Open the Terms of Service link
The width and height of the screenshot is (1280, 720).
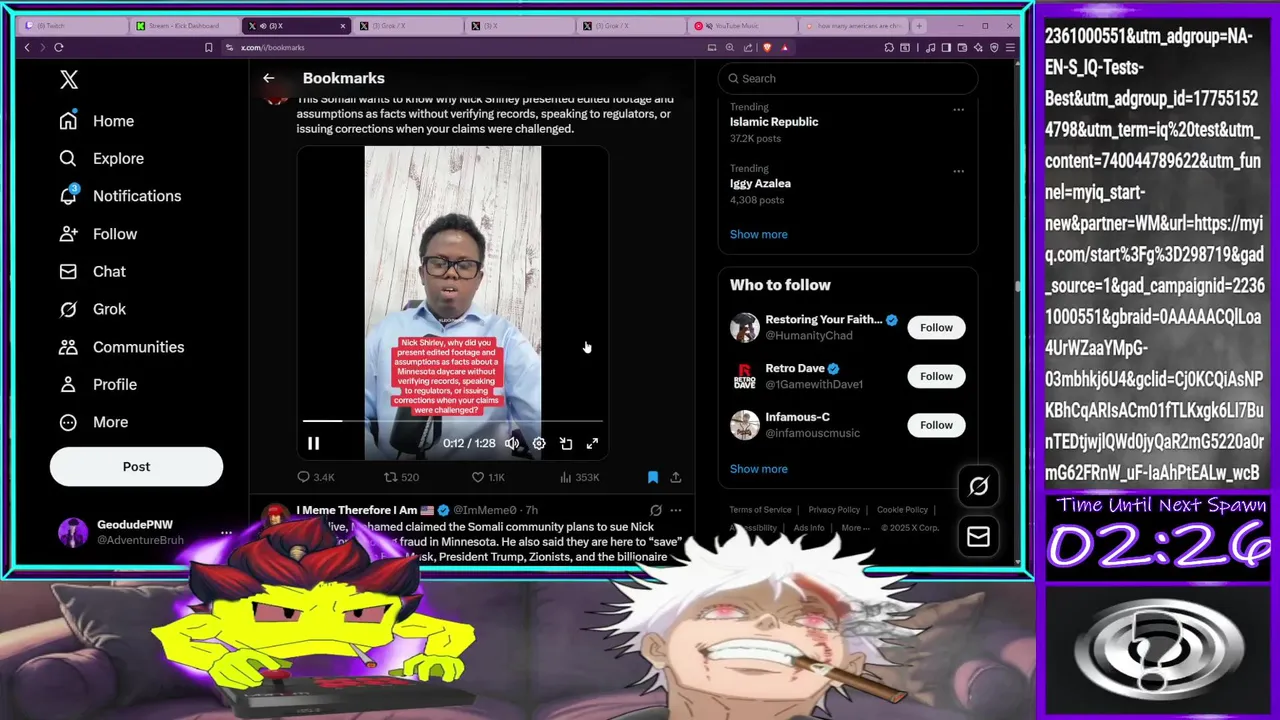click(760, 510)
